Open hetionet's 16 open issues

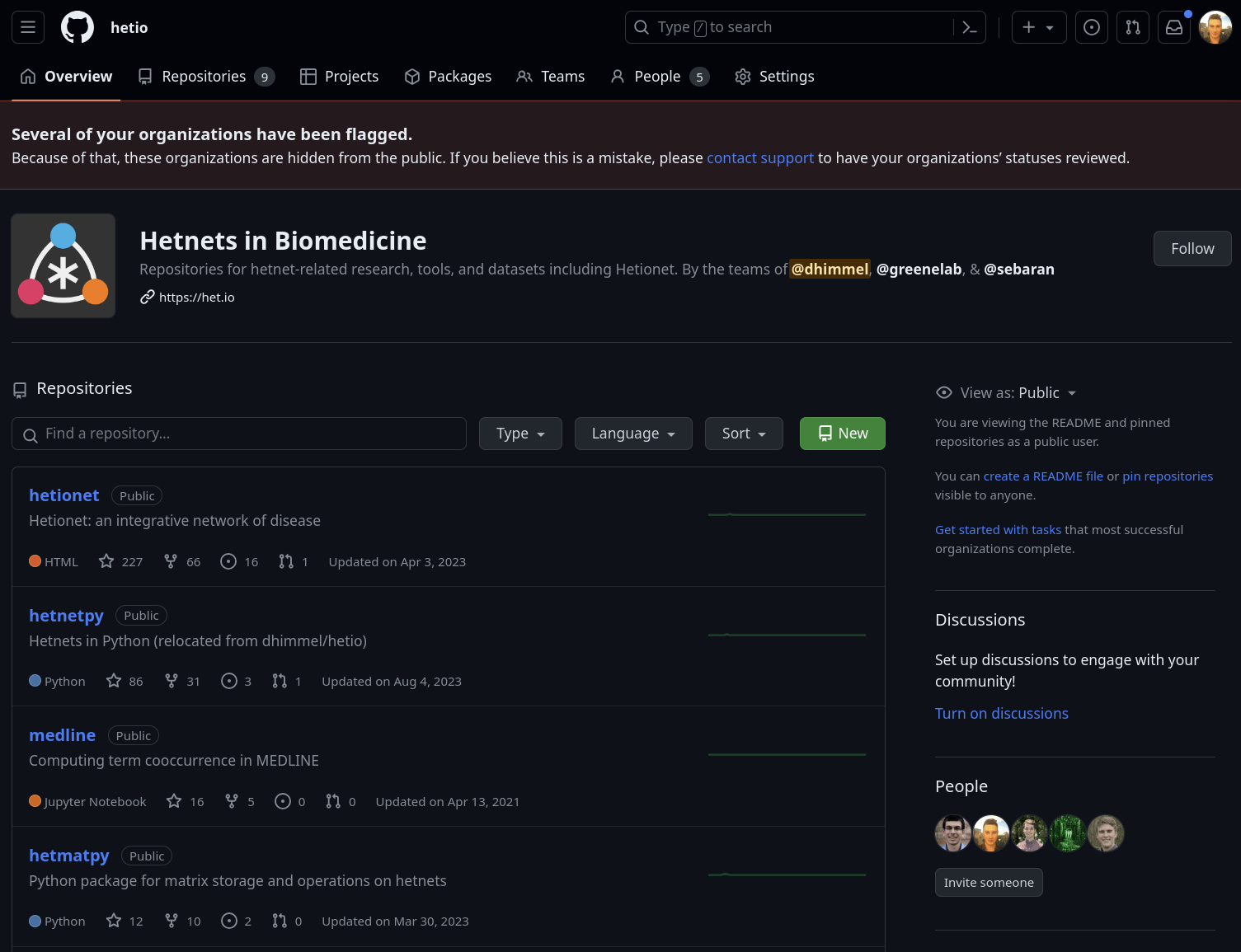tap(239, 561)
